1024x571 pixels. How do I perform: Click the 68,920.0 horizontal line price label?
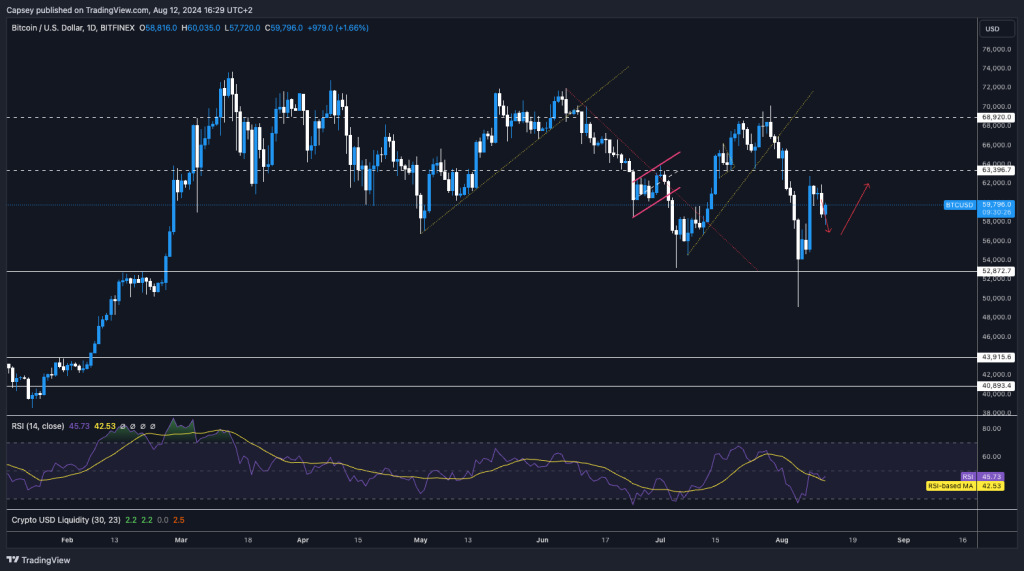pos(998,117)
